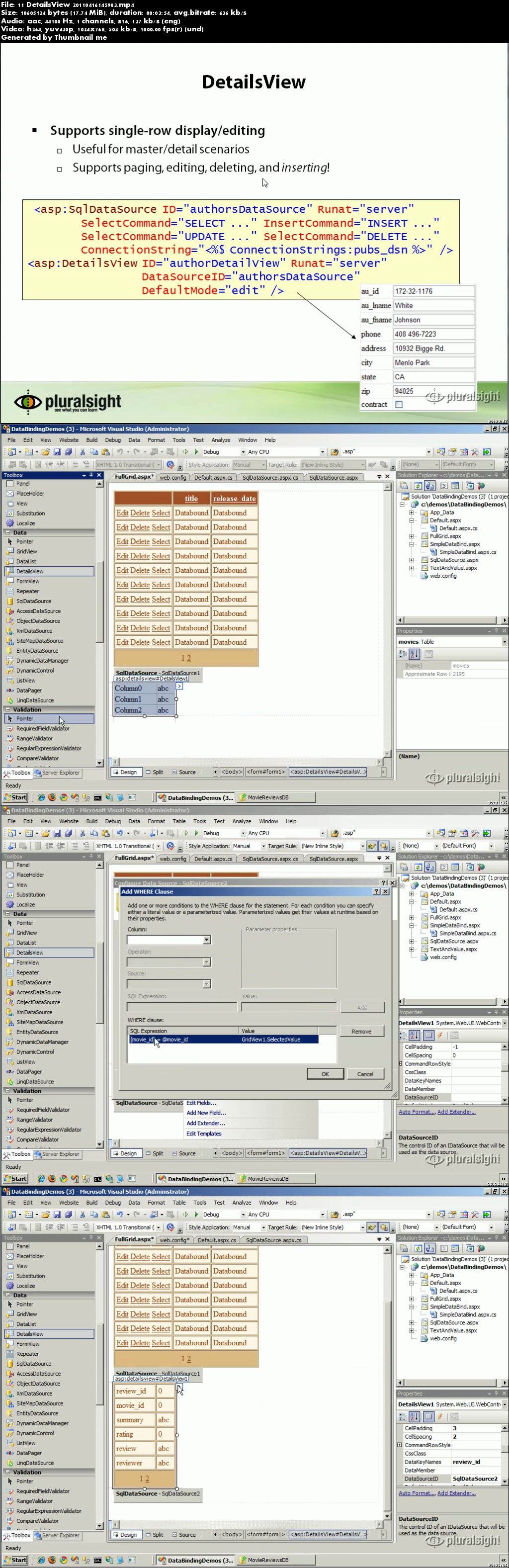Click Copy icon in Column0 frame toolbar

[94, 451]
